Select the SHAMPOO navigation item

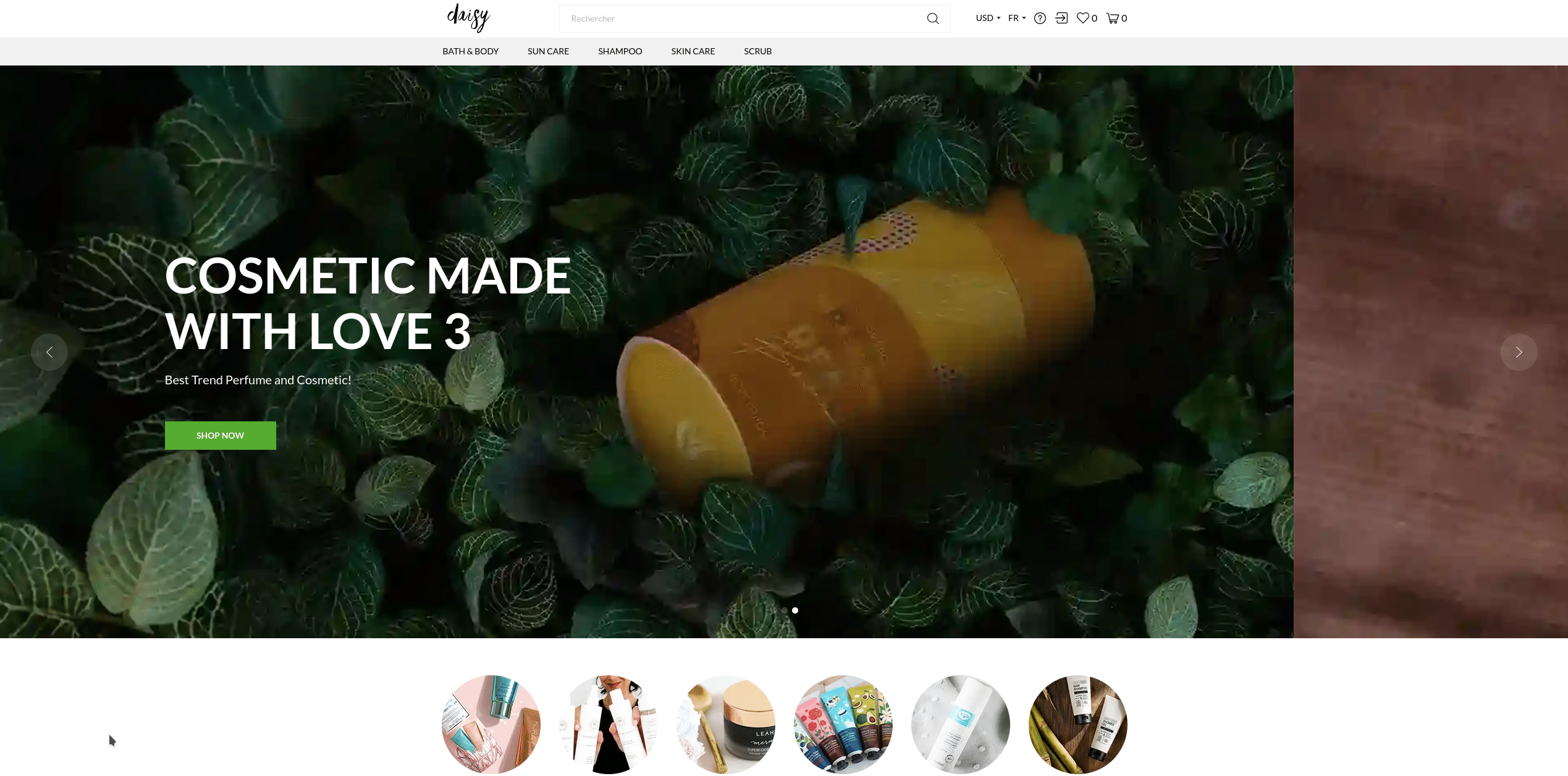pos(619,51)
